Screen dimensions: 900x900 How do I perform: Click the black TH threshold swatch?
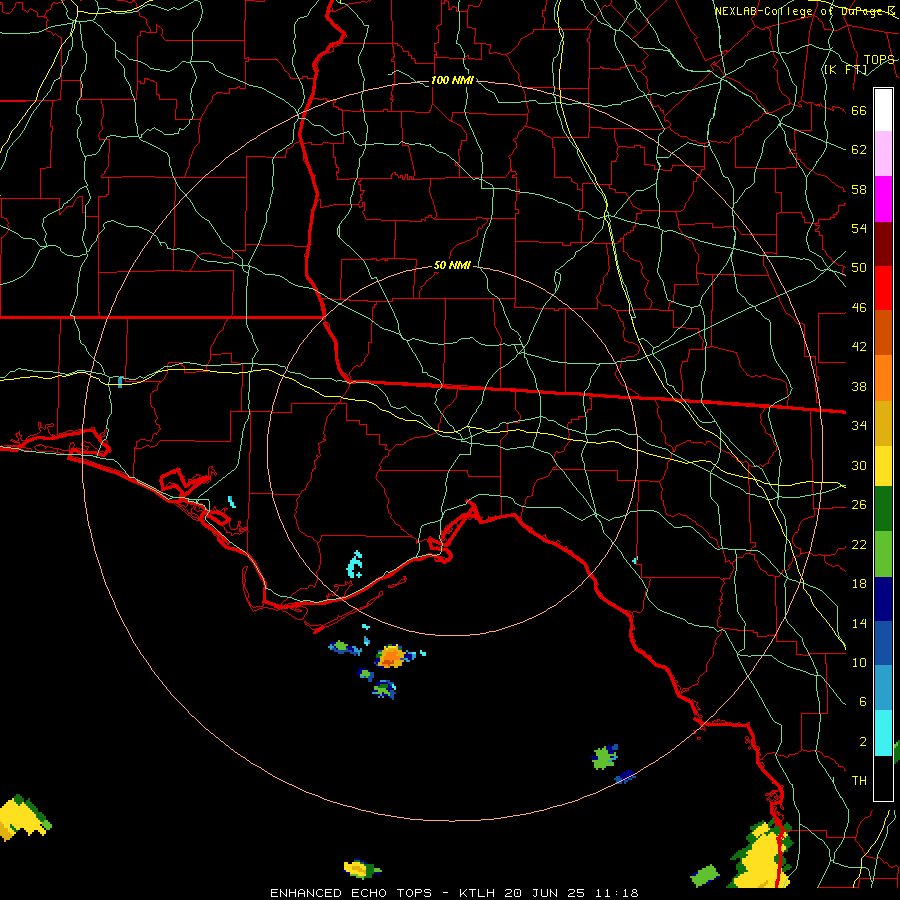883,777
